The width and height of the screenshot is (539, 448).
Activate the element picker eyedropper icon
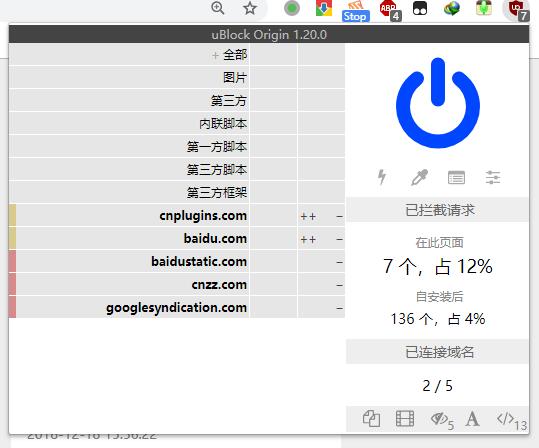[x=419, y=177]
